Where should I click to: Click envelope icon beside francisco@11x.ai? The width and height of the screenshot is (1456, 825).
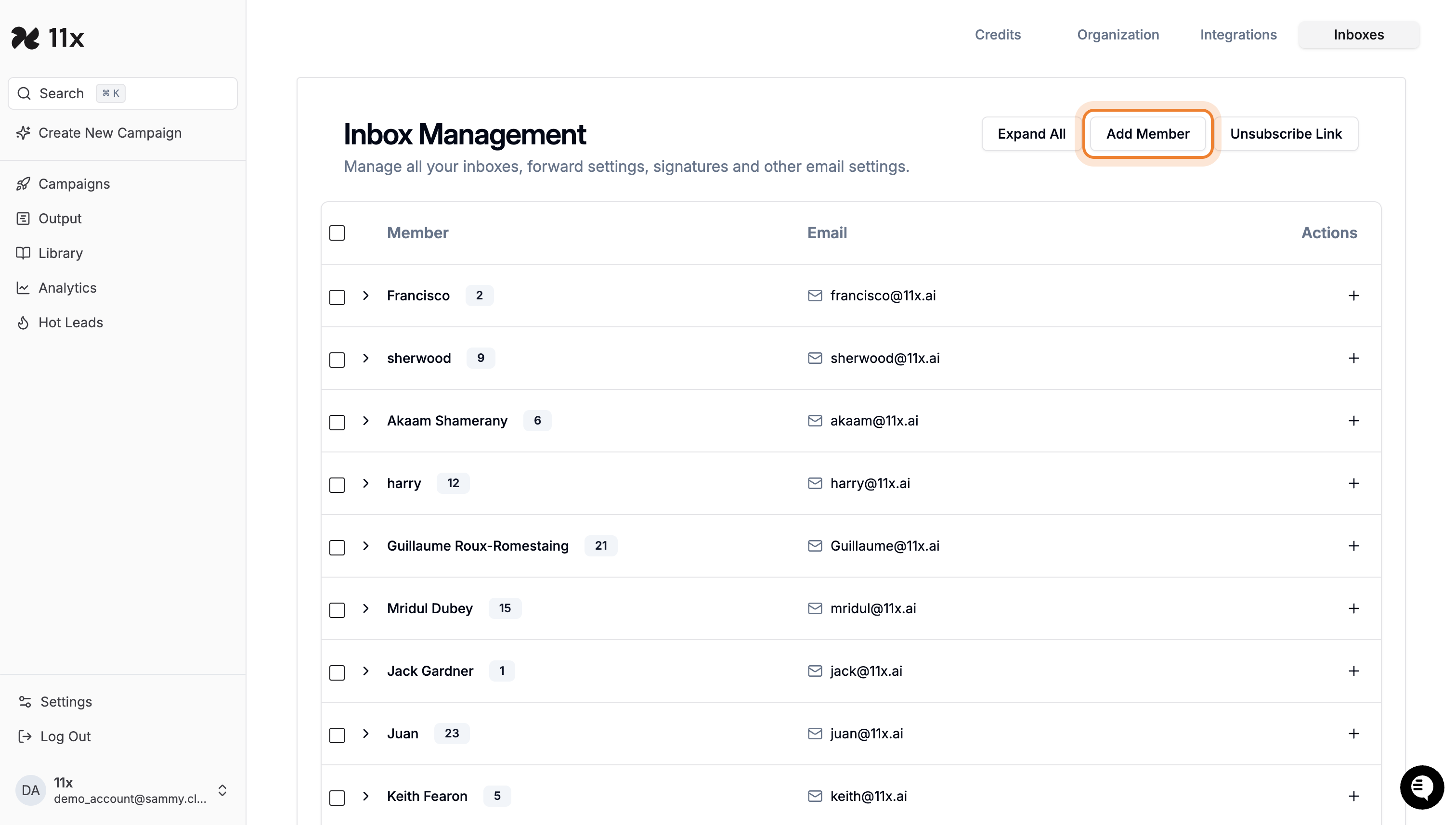pyautogui.click(x=815, y=295)
